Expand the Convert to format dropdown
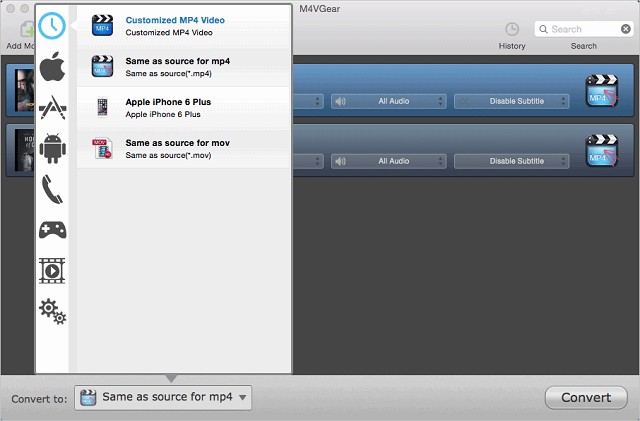640x421 pixels. [163, 397]
